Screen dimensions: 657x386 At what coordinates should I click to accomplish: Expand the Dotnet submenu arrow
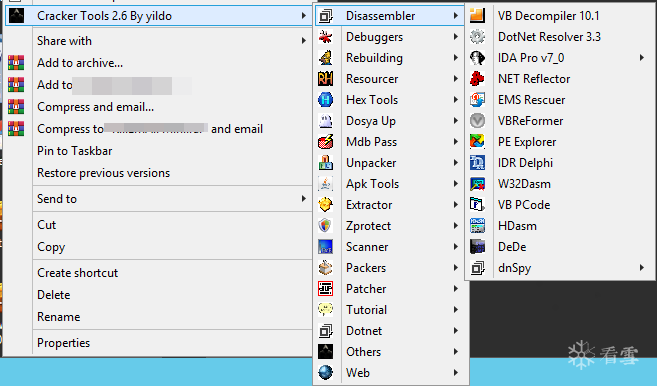[x=455, y=330]
